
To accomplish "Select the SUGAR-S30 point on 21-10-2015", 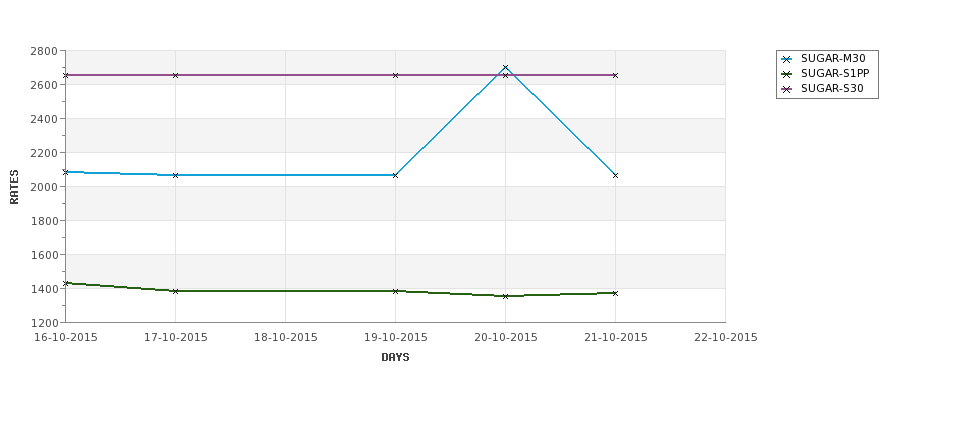I will [616, 75].
